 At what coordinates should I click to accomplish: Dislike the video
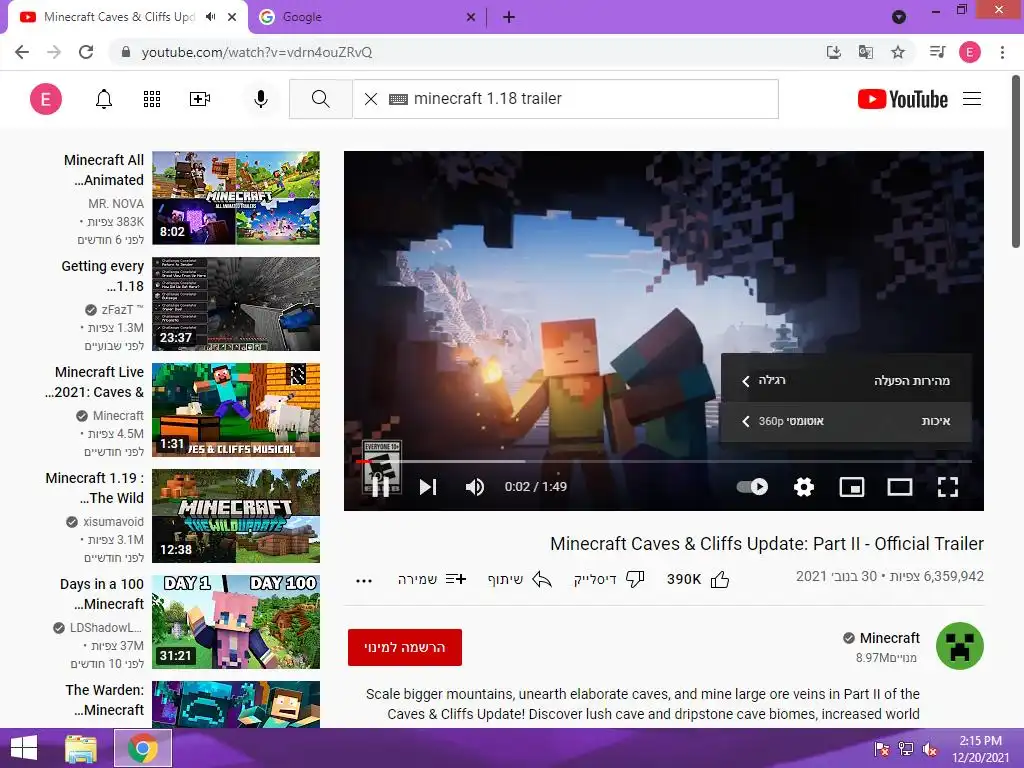pos(609,579)
